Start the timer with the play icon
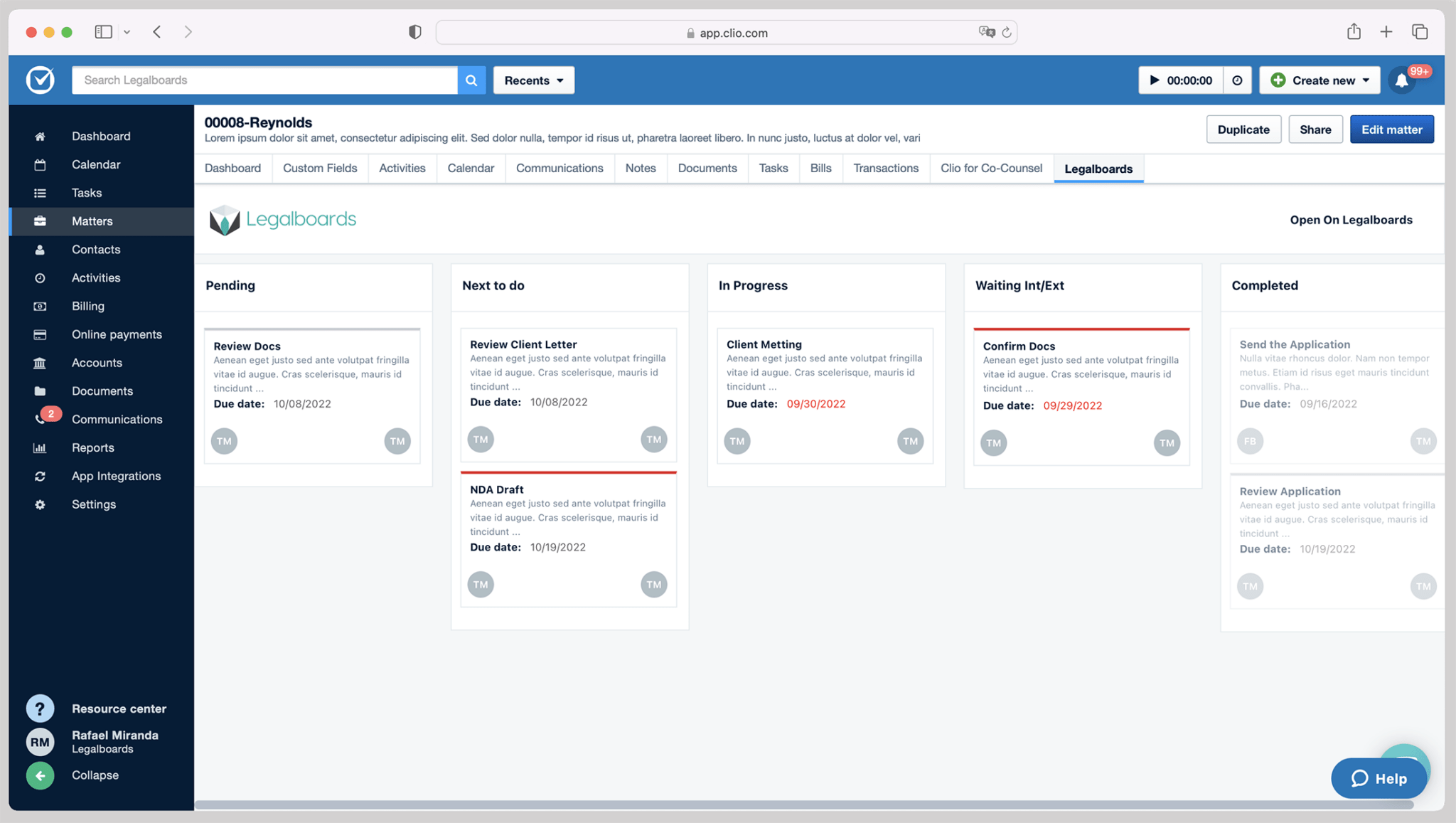 coord(1154,80)
